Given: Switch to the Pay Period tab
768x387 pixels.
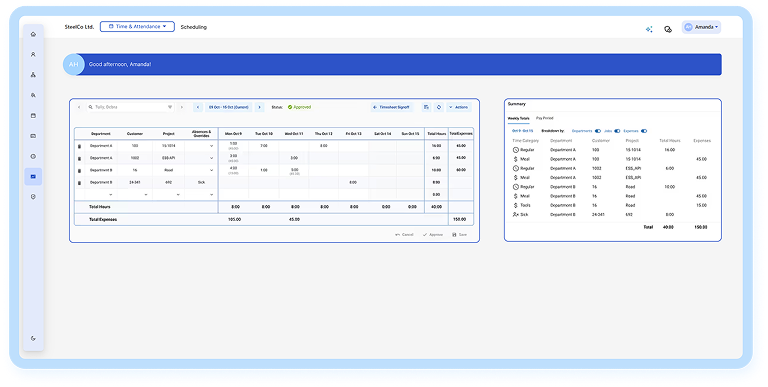Looking at the screenshot, I should pos(545,118).
